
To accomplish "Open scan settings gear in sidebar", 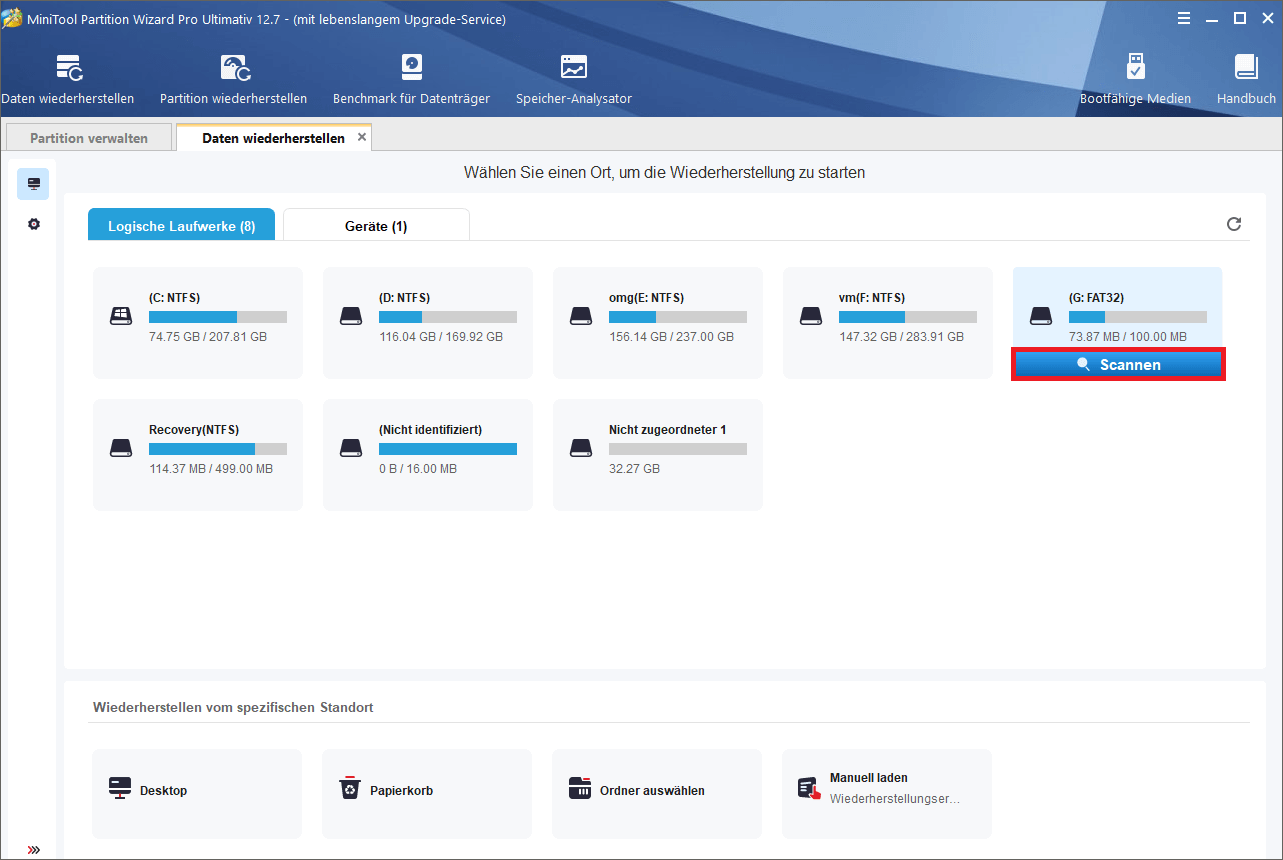I will (34, 224).
